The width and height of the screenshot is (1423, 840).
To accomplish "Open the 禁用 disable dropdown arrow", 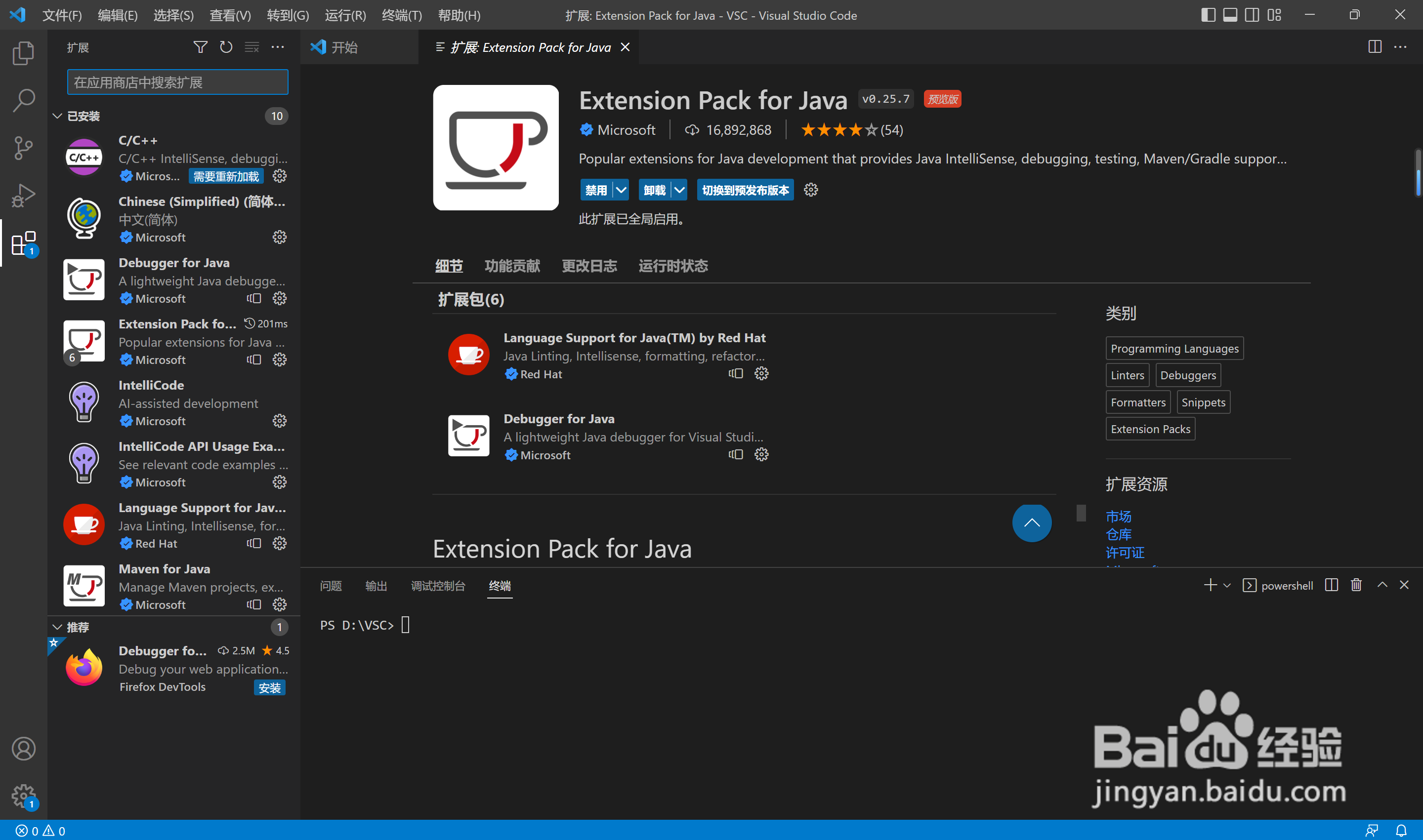I will click(x=621, y=190).
